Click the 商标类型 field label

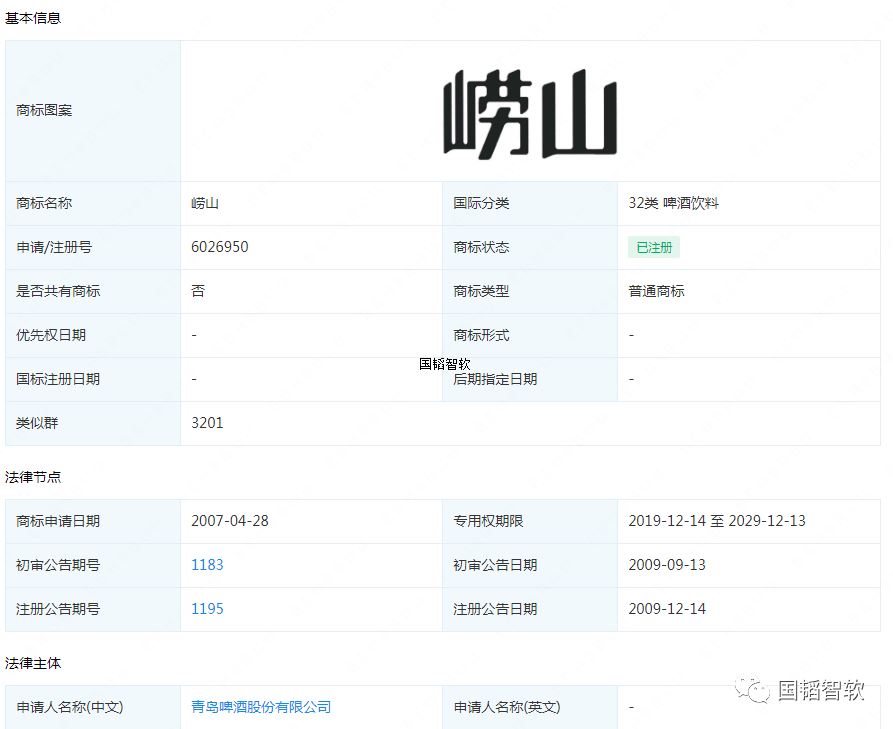pyautogui.click(x=481, y=291)
